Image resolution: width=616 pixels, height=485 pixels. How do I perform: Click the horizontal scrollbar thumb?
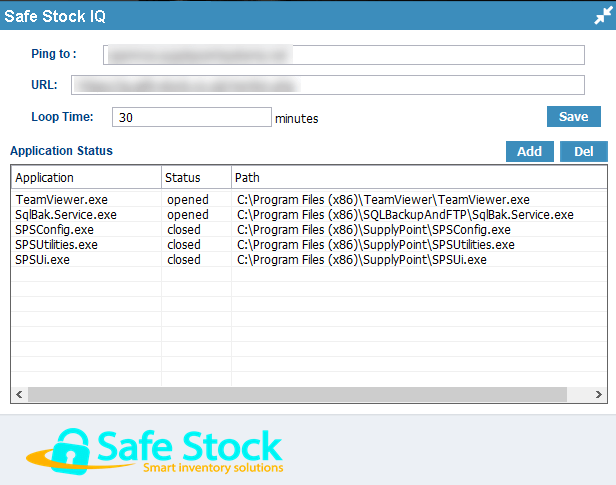pos(297,394)
